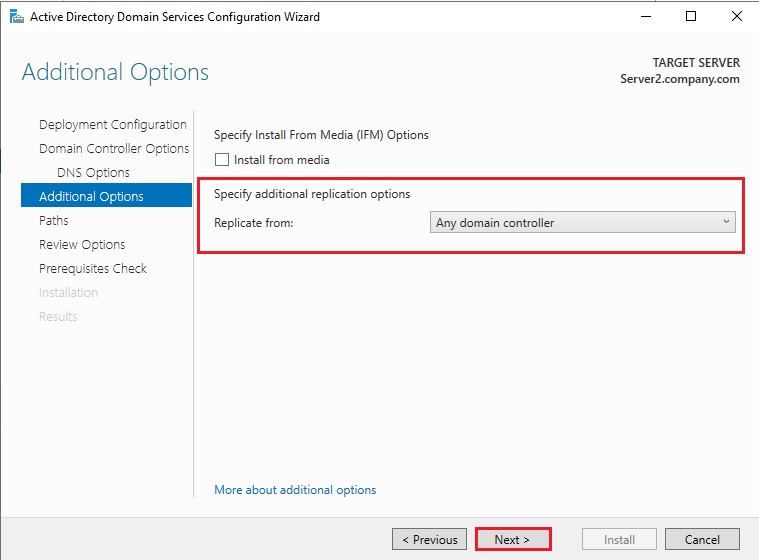759x560 pixels.
Task: Close the Configuration Wizard window
Action: tap(736, 17)
